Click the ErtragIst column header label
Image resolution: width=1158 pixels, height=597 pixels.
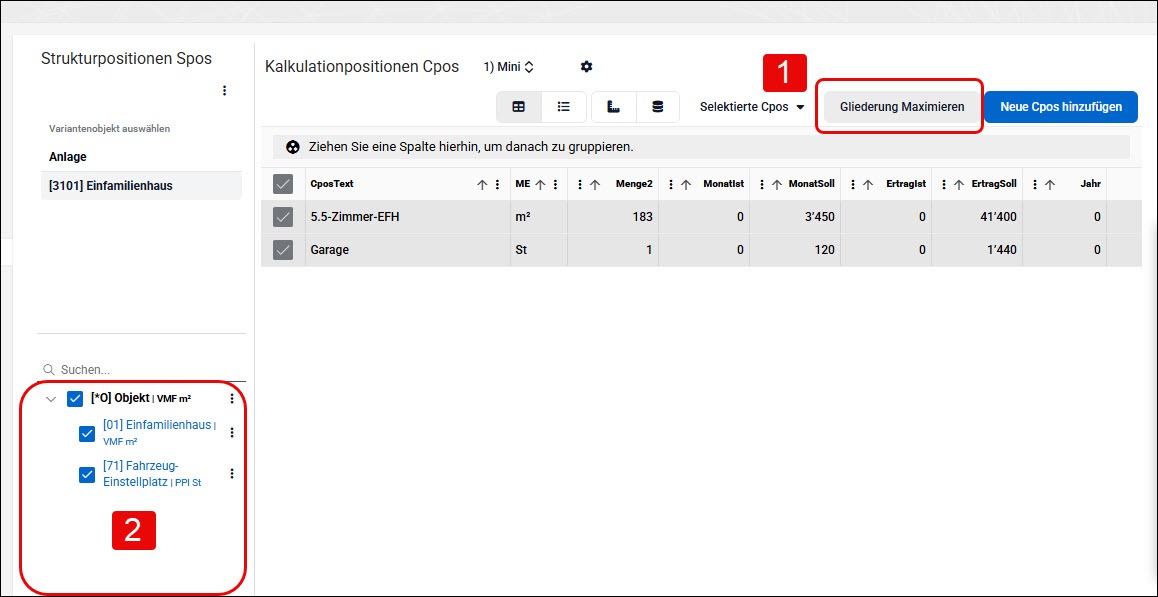tap(906, 184)
